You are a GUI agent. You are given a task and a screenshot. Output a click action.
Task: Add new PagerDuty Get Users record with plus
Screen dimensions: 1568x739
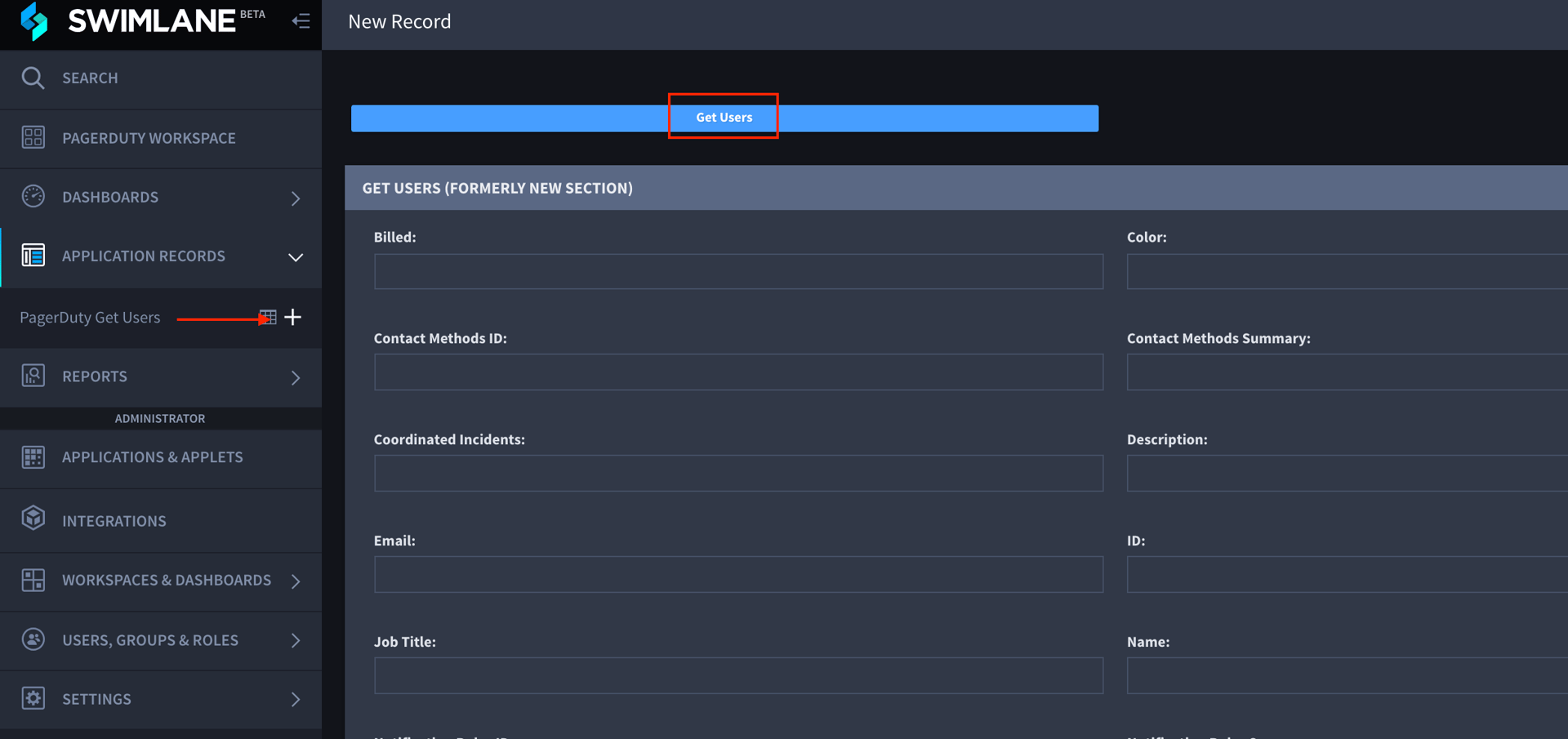coord(293,317)
